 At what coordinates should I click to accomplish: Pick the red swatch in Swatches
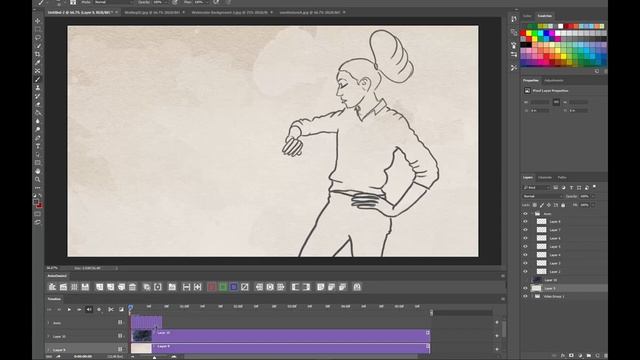pyautogui.click(x=523, y=33)
